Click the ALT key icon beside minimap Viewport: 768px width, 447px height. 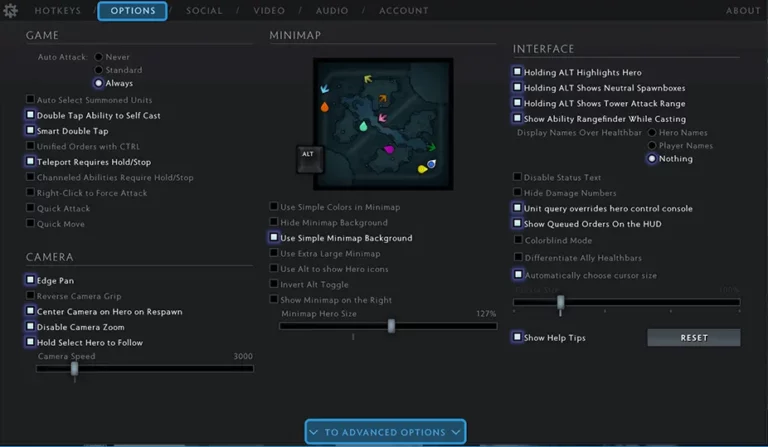point(310,159)
